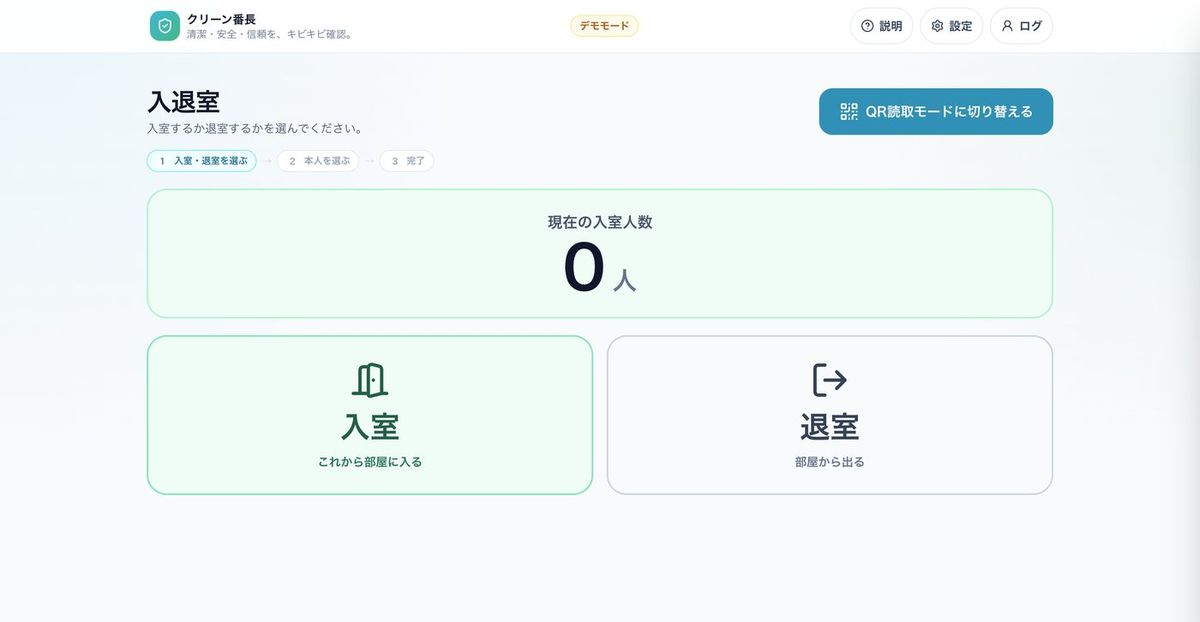Select step 1 入室・退室を選ぶ
The width and height of the screenshot is (1200, 622).
(202, 161)
